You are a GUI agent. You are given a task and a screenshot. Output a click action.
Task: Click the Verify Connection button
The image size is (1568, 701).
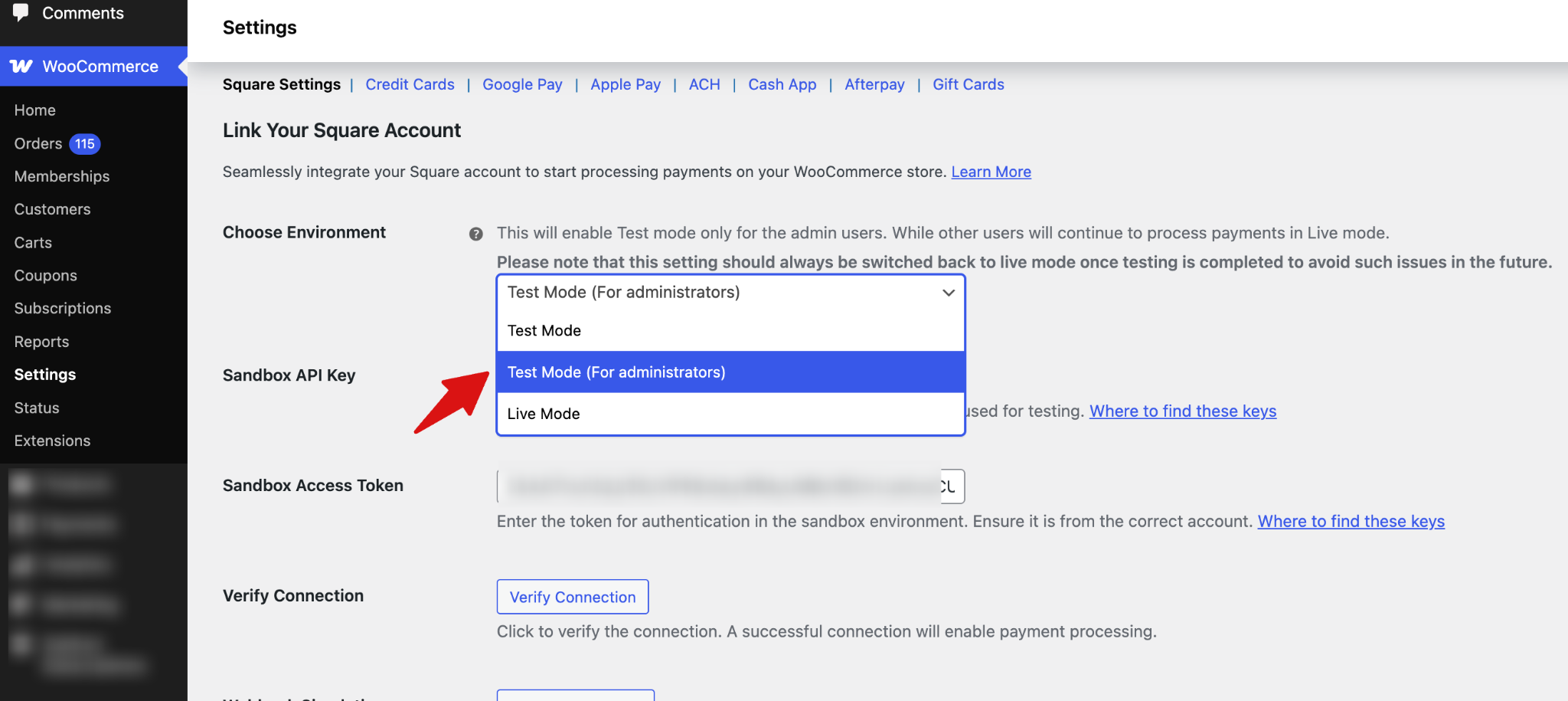click(x=572, y=597)
